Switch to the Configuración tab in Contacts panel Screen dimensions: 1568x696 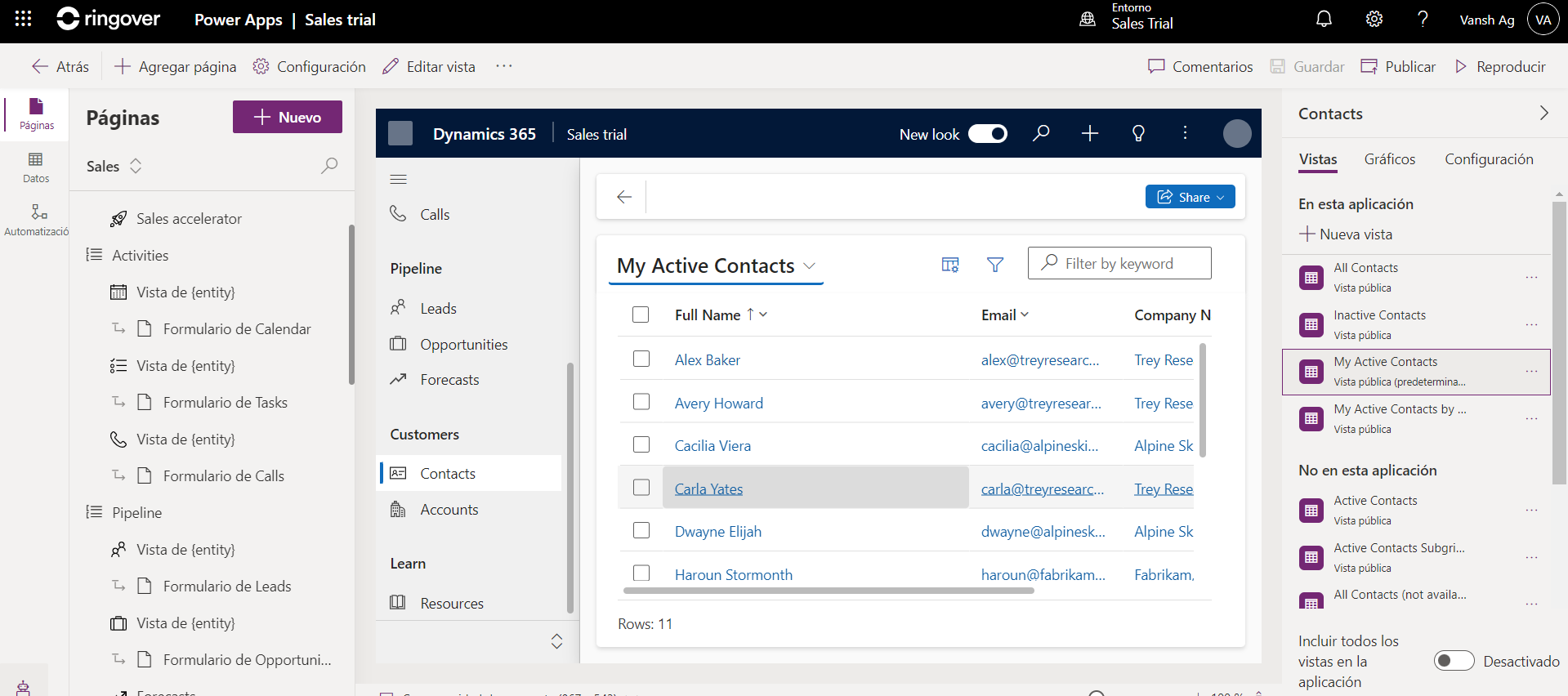[1489, 159]
